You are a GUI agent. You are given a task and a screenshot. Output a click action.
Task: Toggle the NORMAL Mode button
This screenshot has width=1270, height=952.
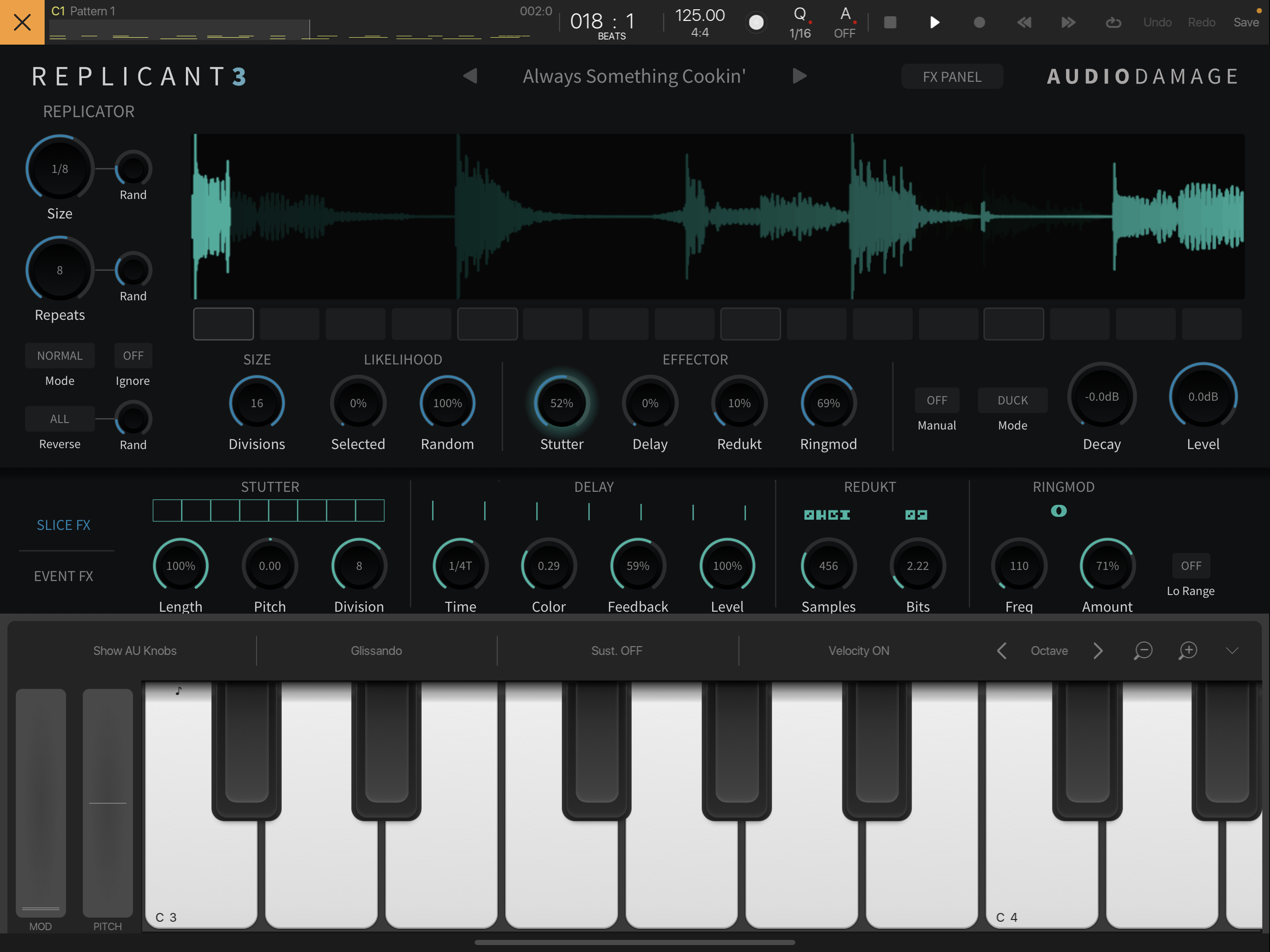point(60,356)
